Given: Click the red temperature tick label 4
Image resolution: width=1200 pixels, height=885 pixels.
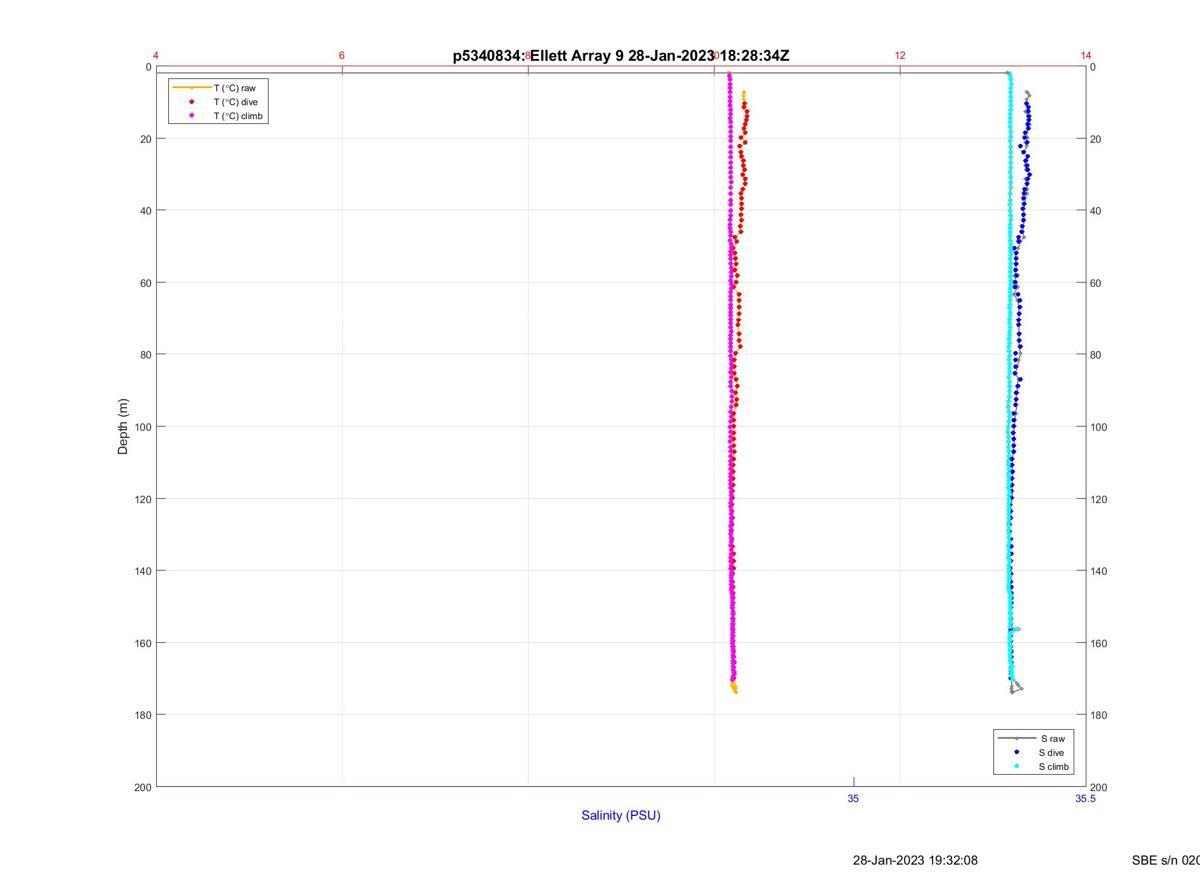Looking at the screenshot, I should 156,55.
